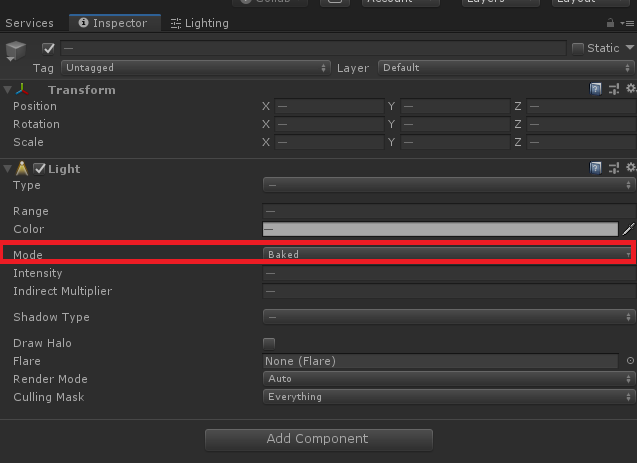Open Light help reference icon

click(595, 168)
